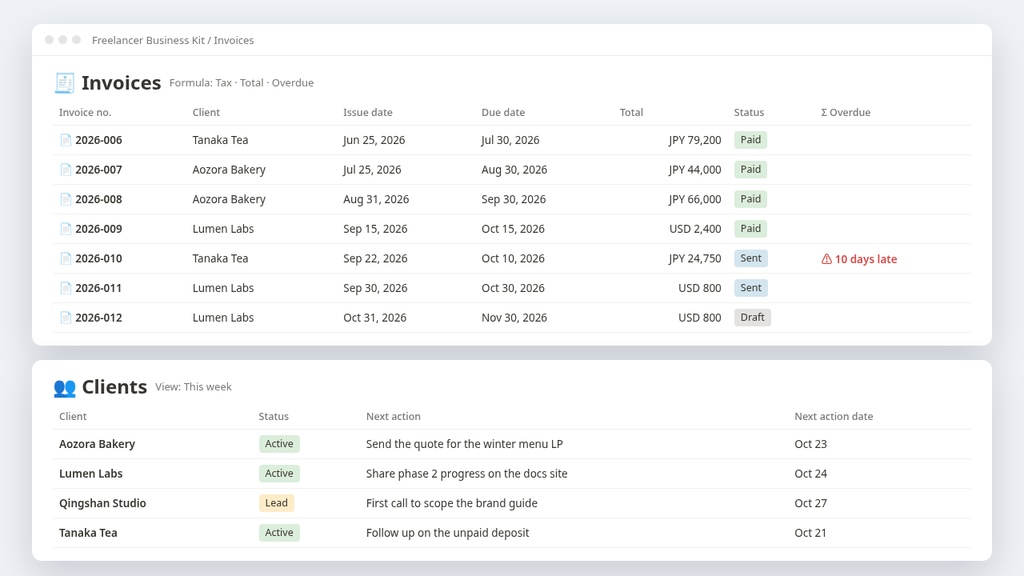The width and height of the screenshot is (1024, 576).
Task: Click the due date 'Nov 30, 2026'
Action: (x=514, y=318)
